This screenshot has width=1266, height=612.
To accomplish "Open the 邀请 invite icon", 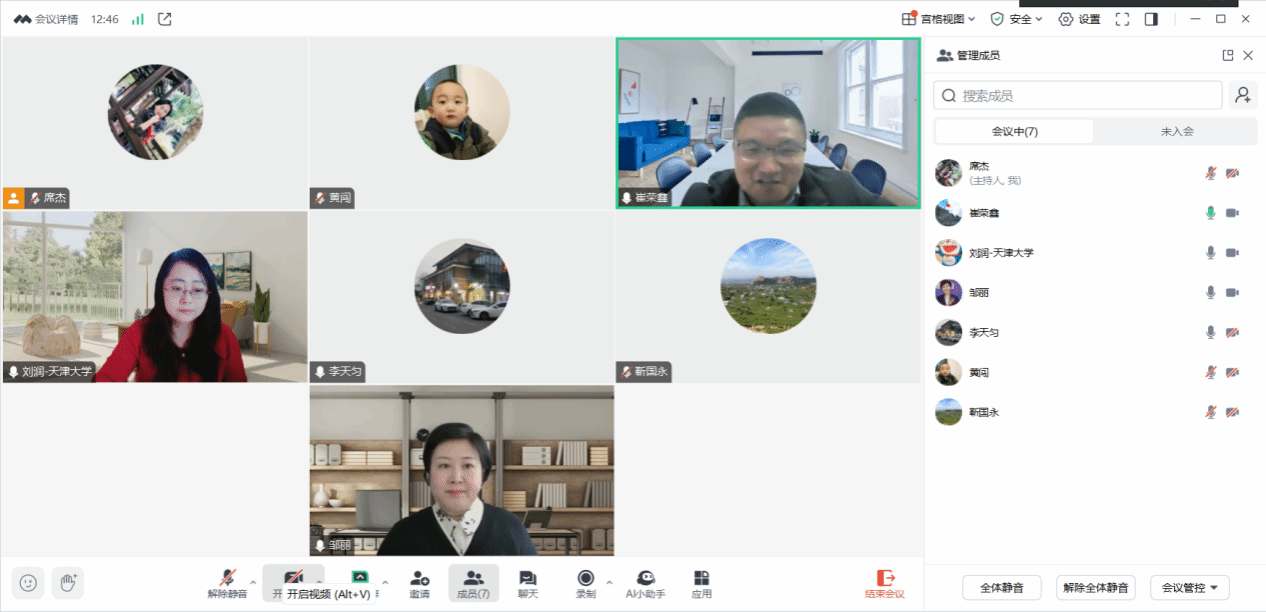I will tap(420, 583).
